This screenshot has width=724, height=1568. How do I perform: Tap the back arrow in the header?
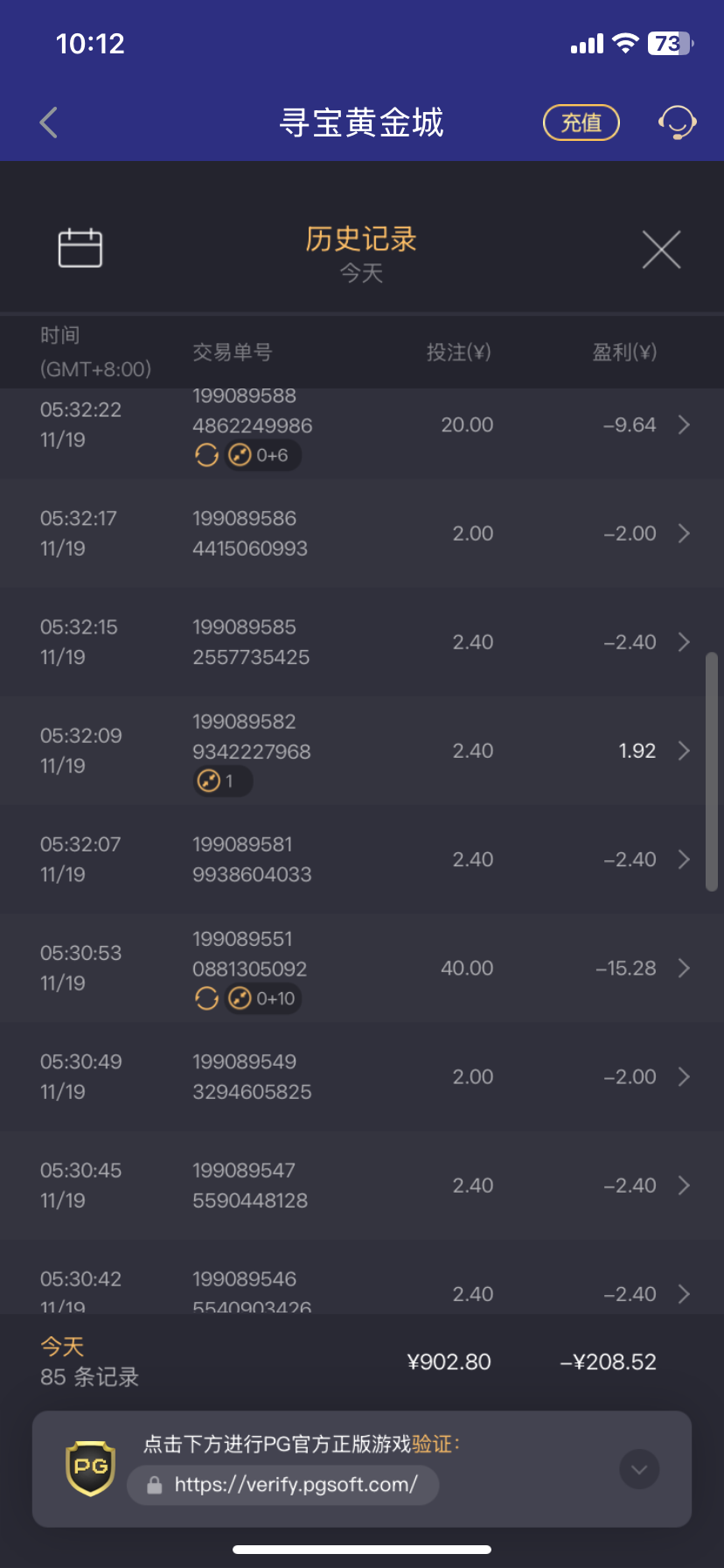pos(49,122)
